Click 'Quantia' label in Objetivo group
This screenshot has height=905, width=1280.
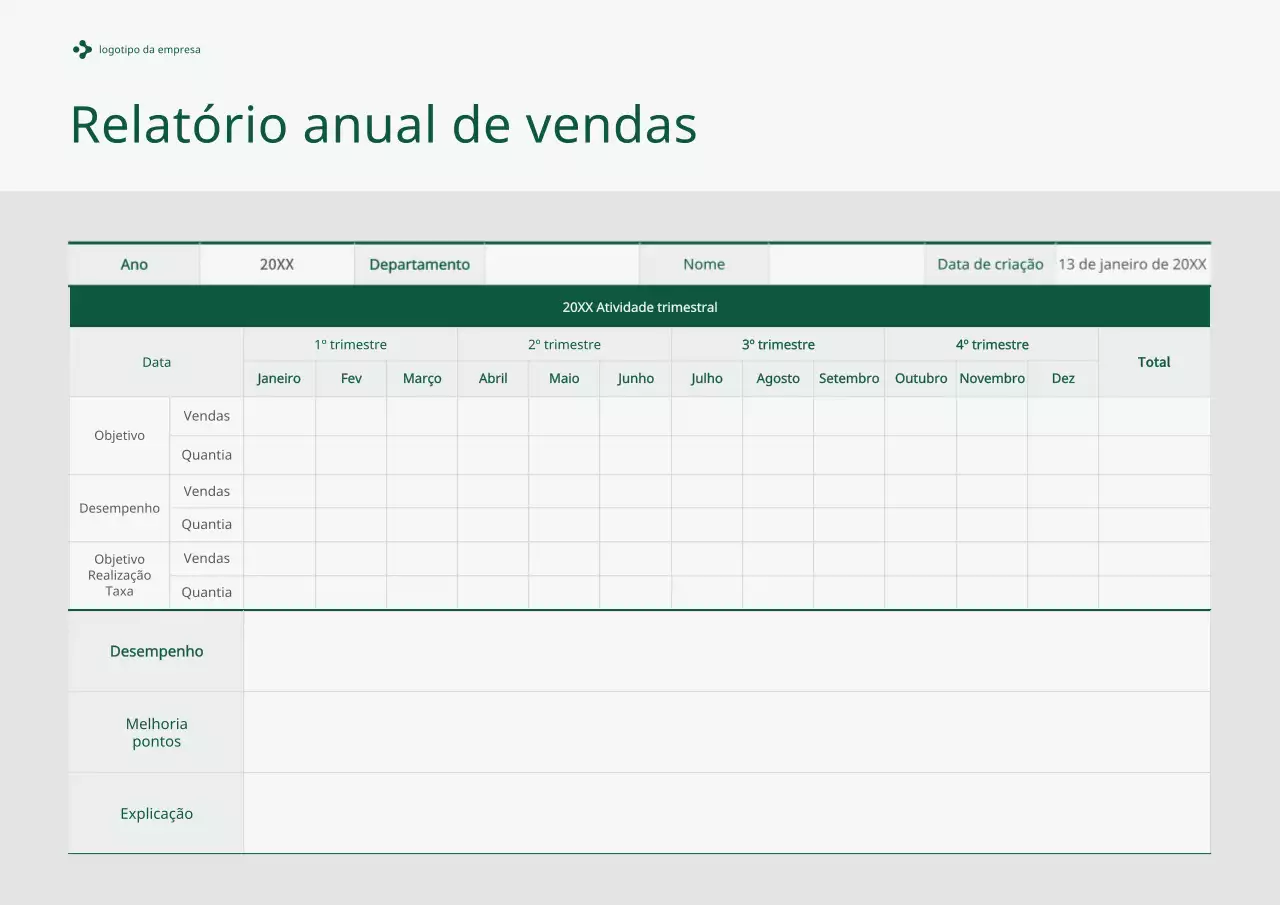tap(207, 455)
